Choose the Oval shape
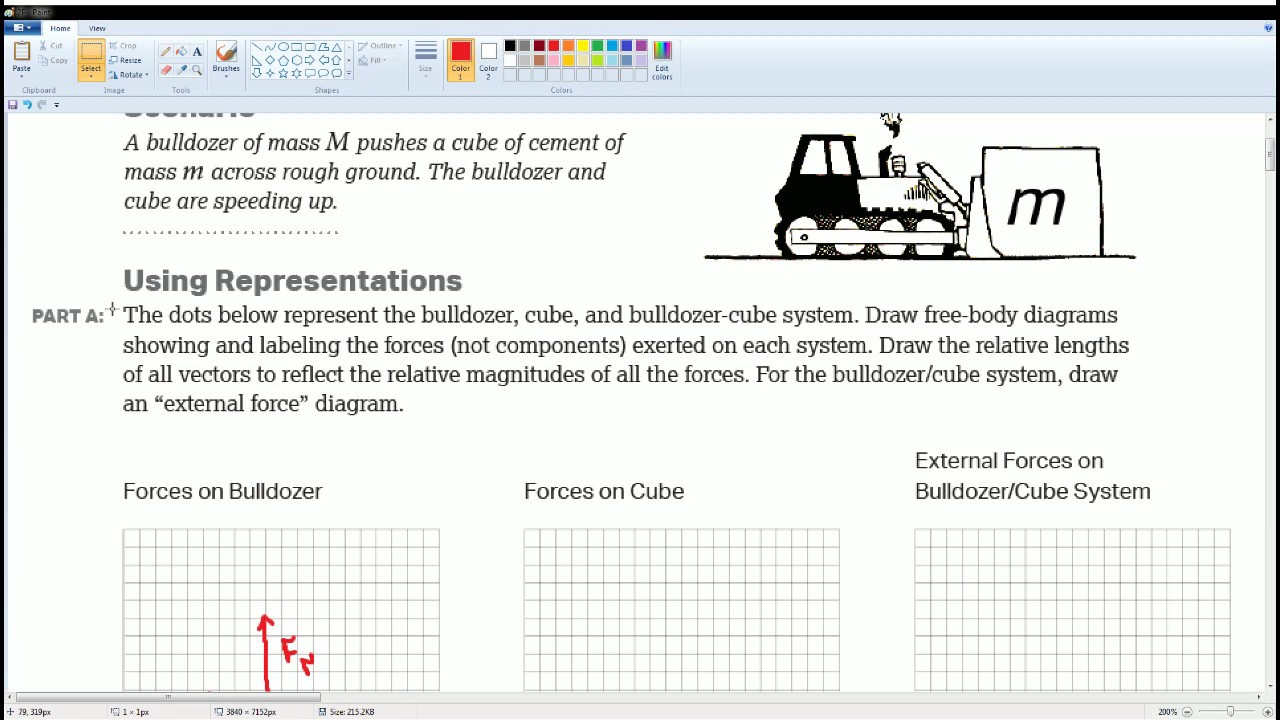Screen dimensions: 1280x720 (283, 47)
